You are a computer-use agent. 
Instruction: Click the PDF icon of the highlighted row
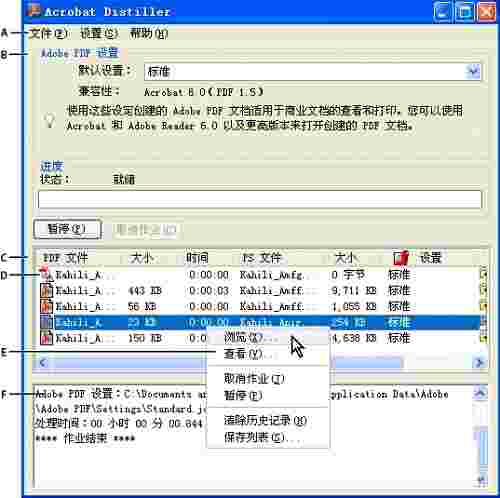pos(46,322)
